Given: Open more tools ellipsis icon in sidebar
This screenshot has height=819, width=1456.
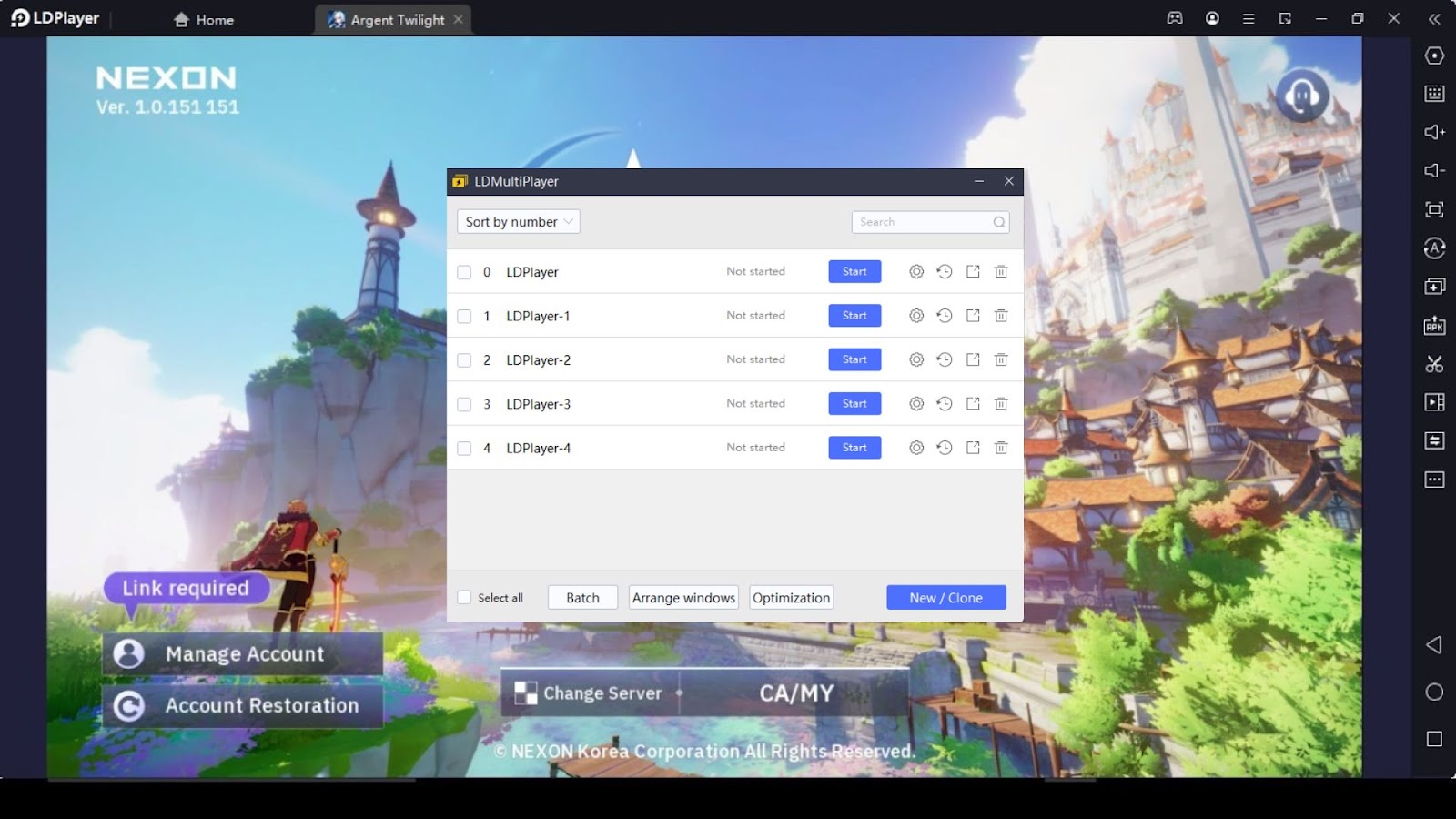Looking at the screenshot, I should [x=1434, y=480].
